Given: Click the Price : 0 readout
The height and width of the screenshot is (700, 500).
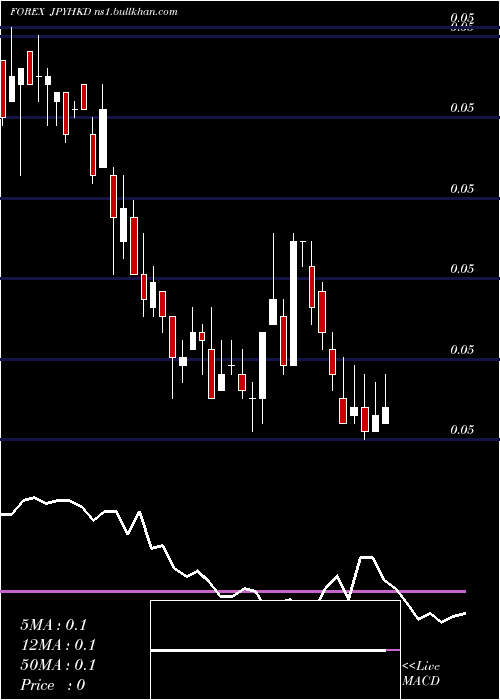Looking at the screenshot, I should (53, 685).
